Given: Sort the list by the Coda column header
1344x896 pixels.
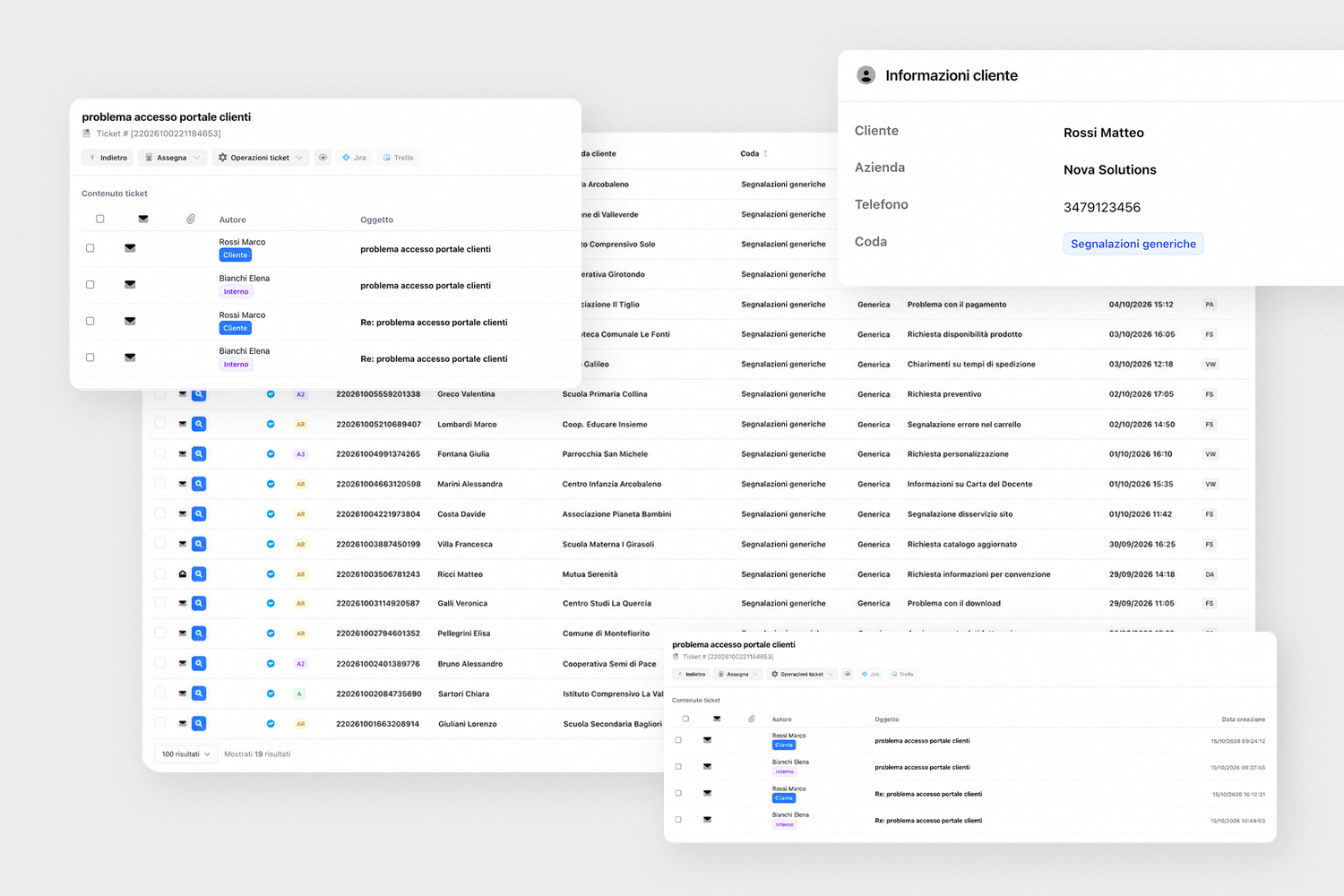Looking at the screenshot, I should [x=754, y=153].
